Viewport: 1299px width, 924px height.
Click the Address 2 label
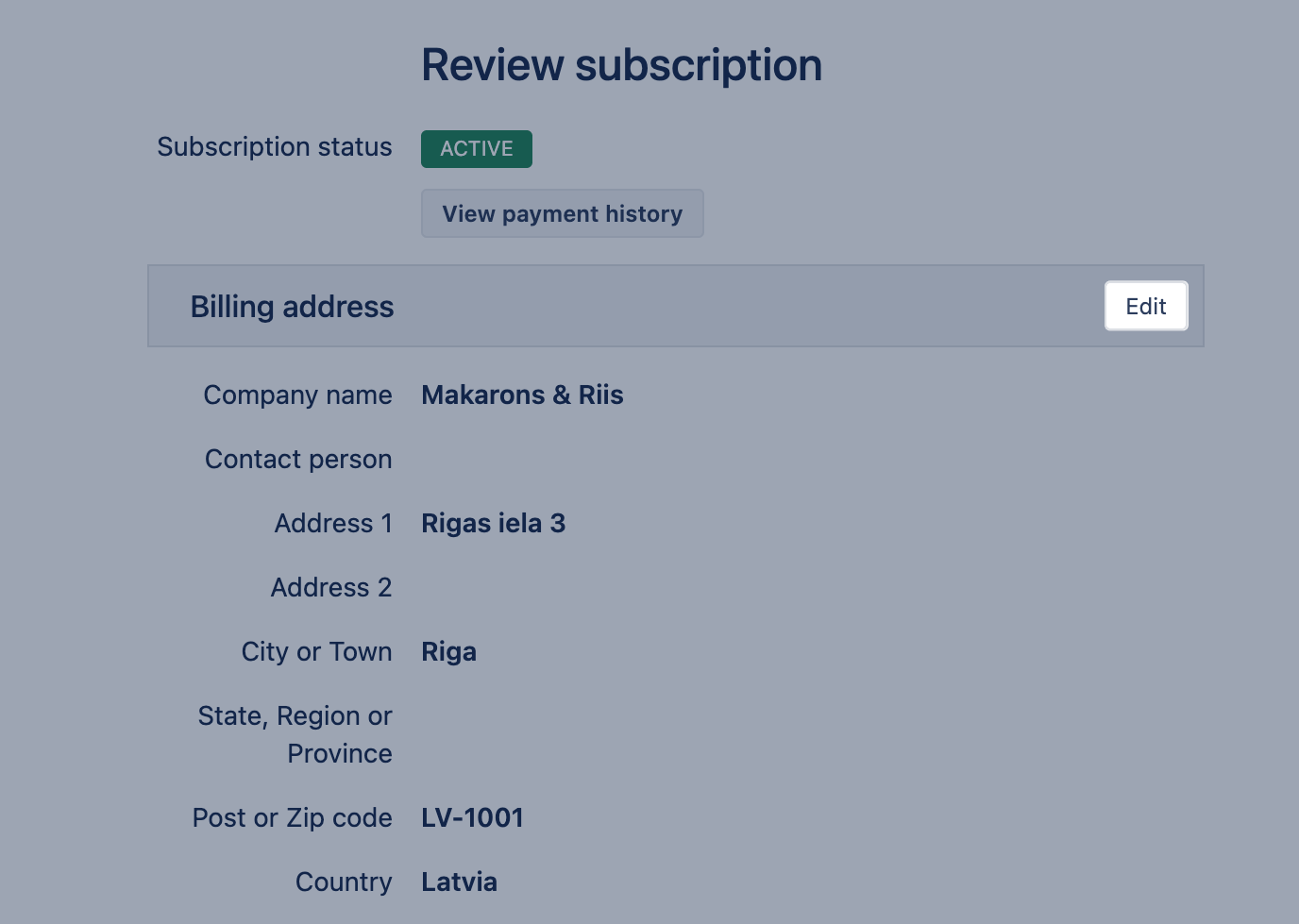331,588
